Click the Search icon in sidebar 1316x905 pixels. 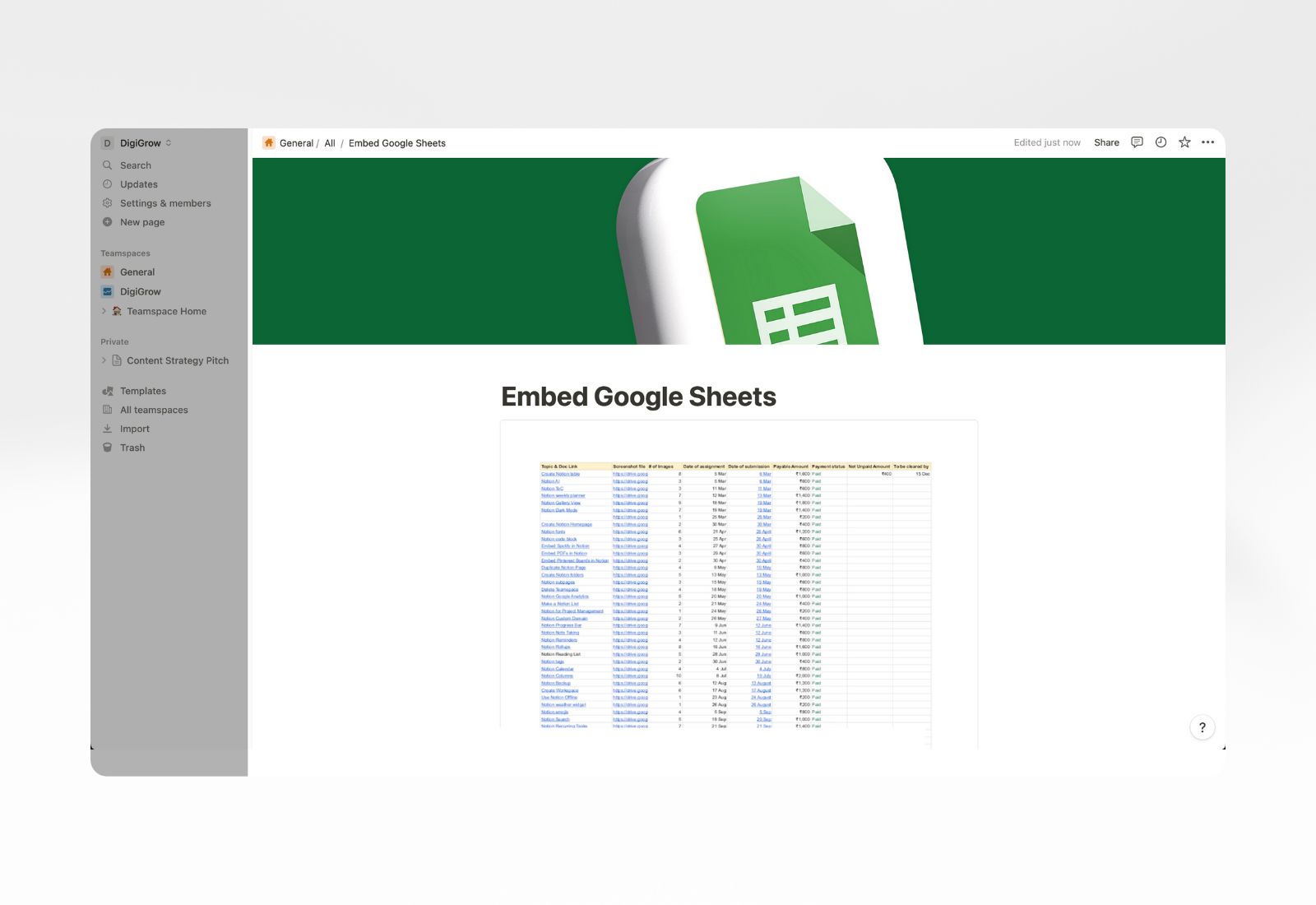pyautogui.click(x=107, y=165)
